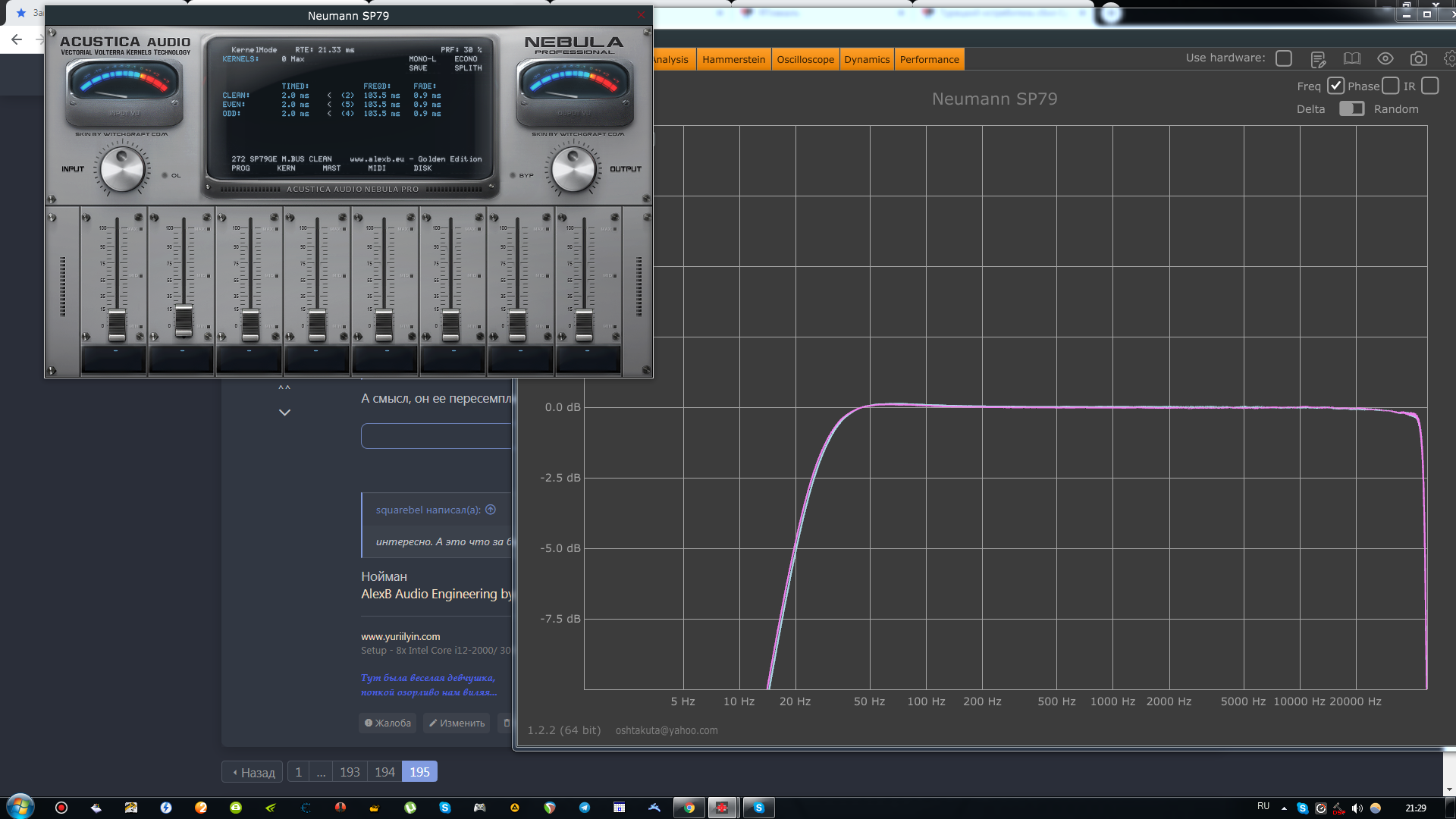This screenshot has width=1456, height=819.
Task: Click the Назад pagination button
Action: click(253, 772)
